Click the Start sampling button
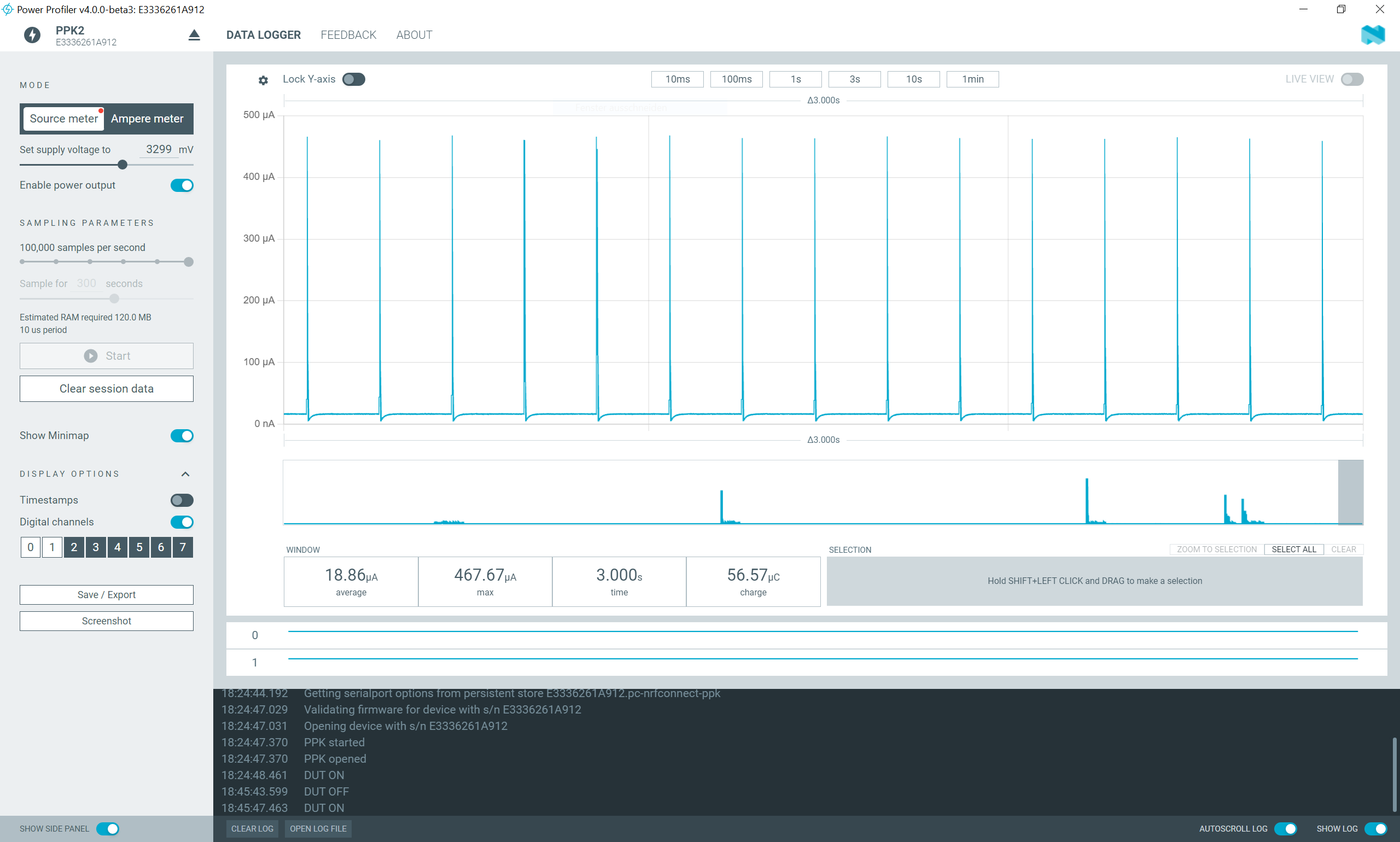Viewport: 1400px width, 842px height. click(107, 356)
